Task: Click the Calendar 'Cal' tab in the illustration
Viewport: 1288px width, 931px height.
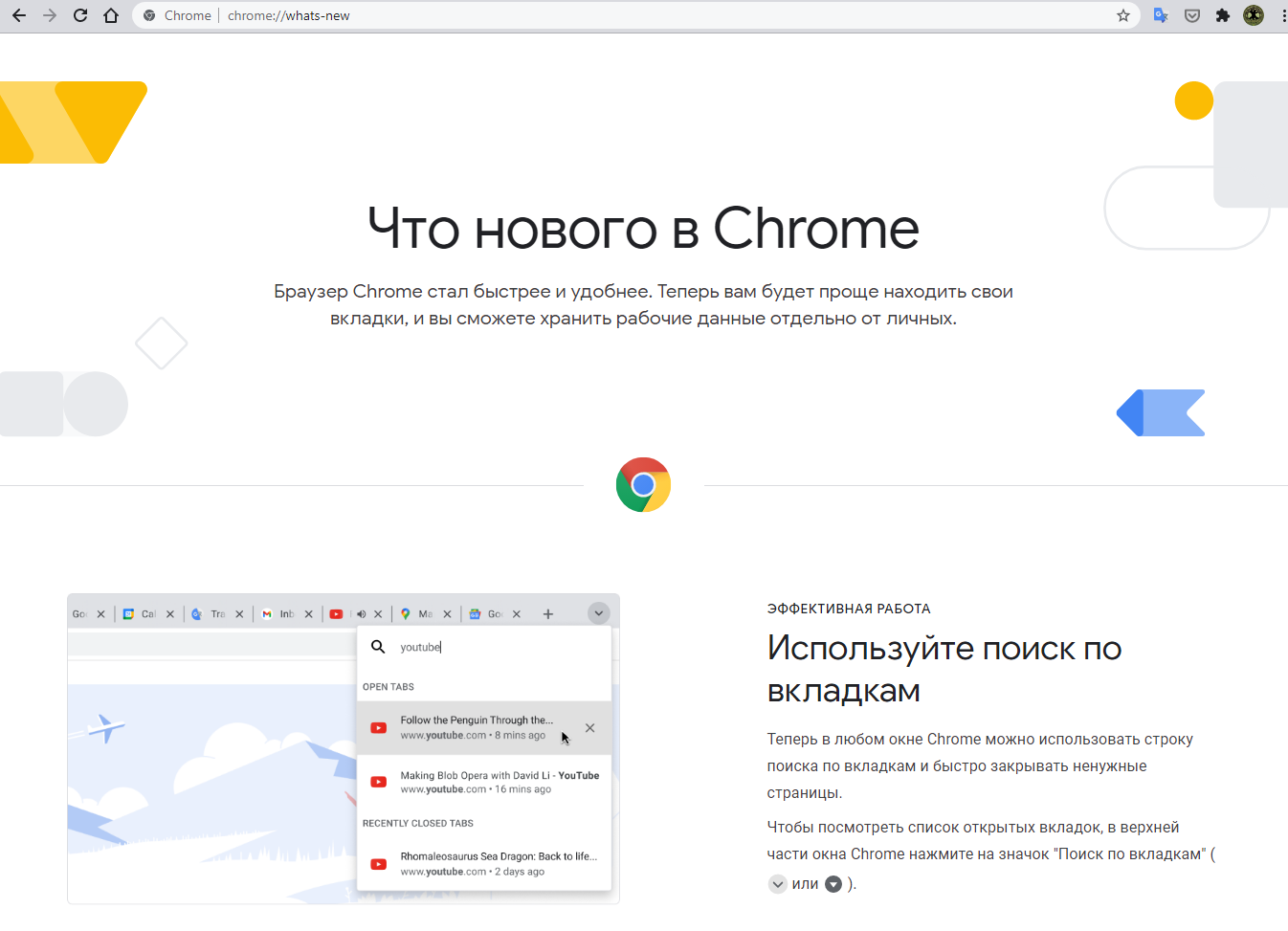Action: (x=148, y=614)
